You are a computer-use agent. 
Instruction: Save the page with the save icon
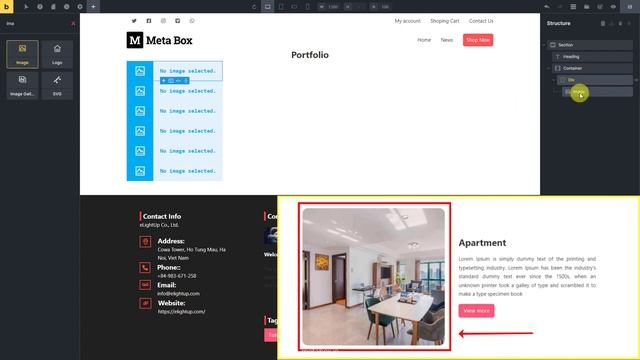630,7
